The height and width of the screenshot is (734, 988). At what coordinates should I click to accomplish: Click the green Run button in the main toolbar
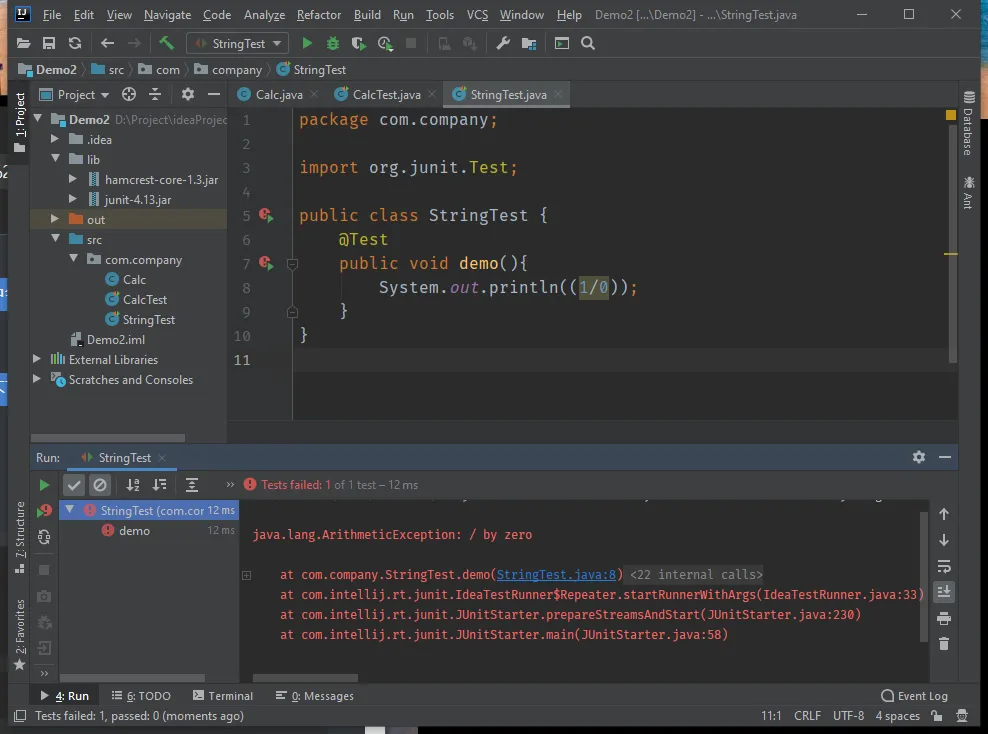click(x=307, y=43)
